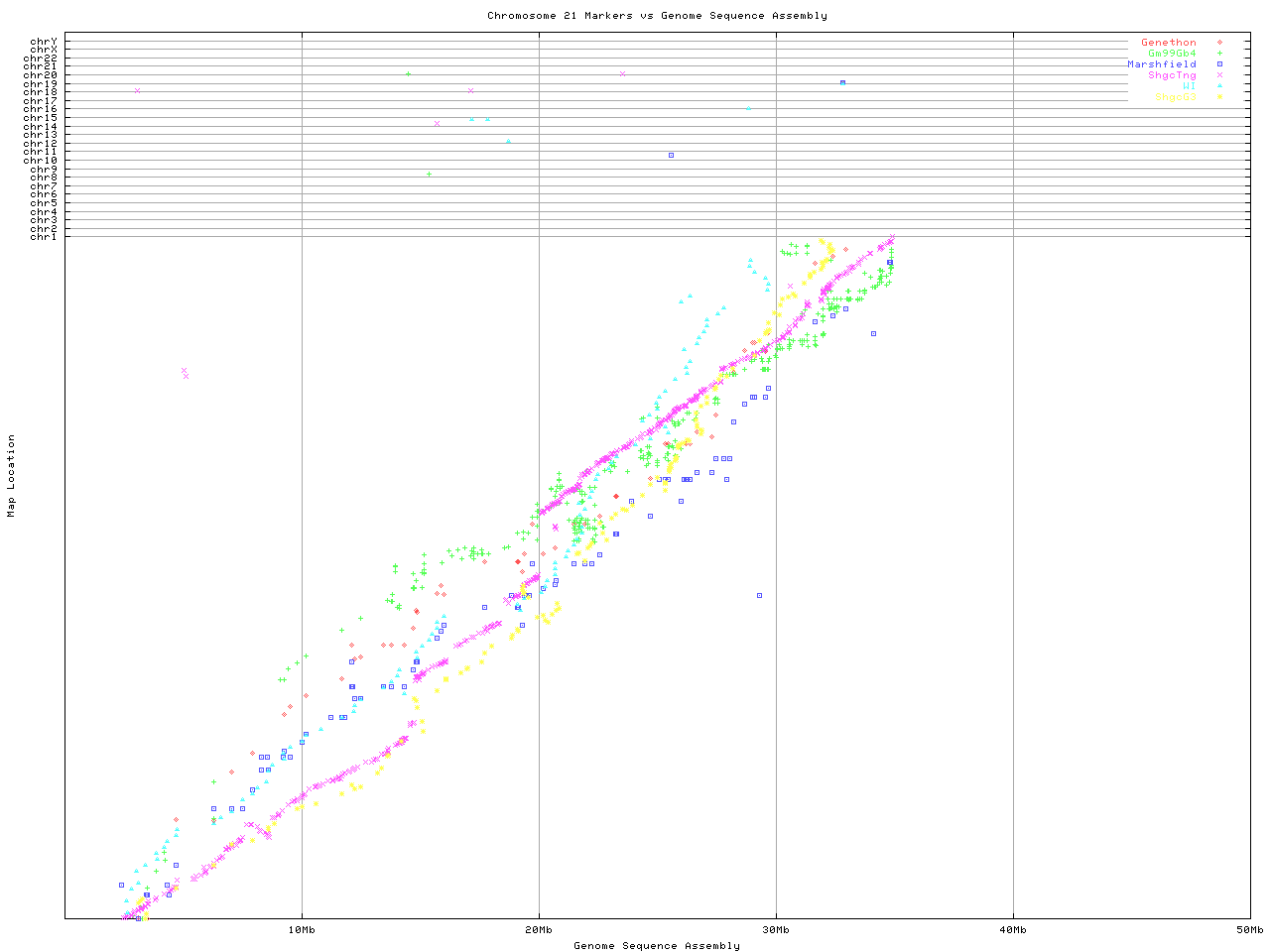Click the chr1 y-axis label
The height and width of the screenshot is (952, 1270).
point(44,236)
